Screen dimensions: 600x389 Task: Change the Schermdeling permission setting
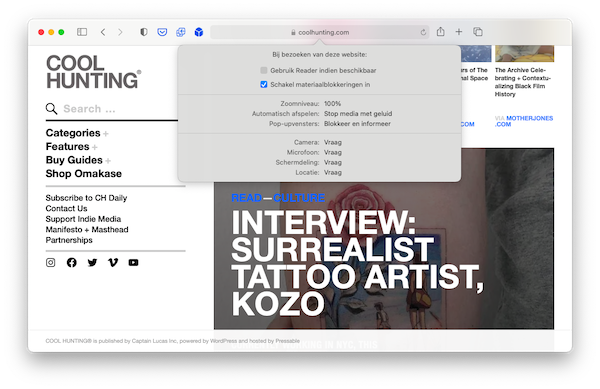click(x=333, y=162)
